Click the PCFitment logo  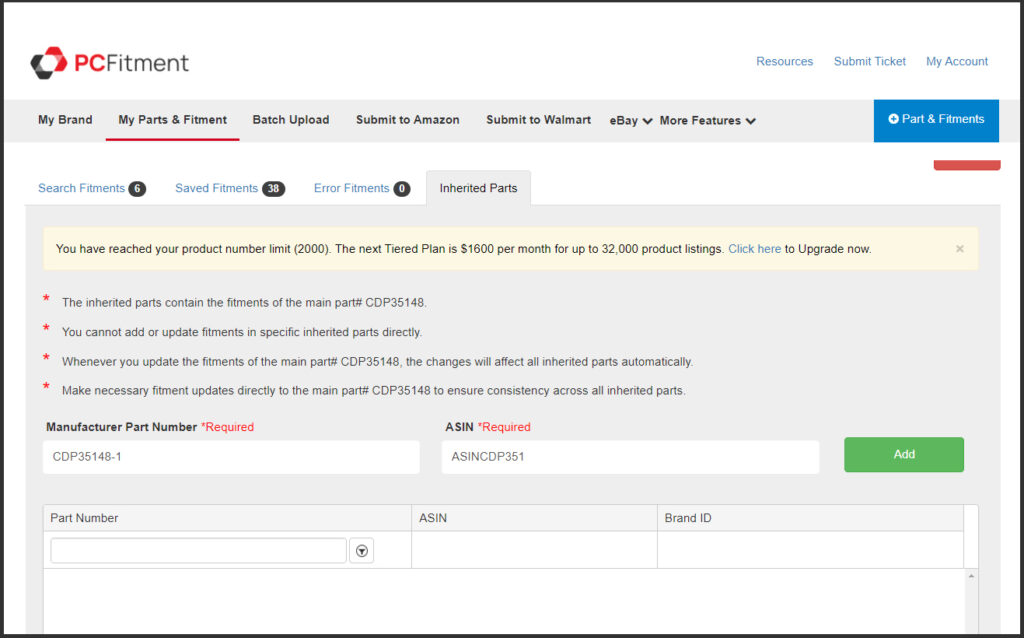click(x=109, y=63)
